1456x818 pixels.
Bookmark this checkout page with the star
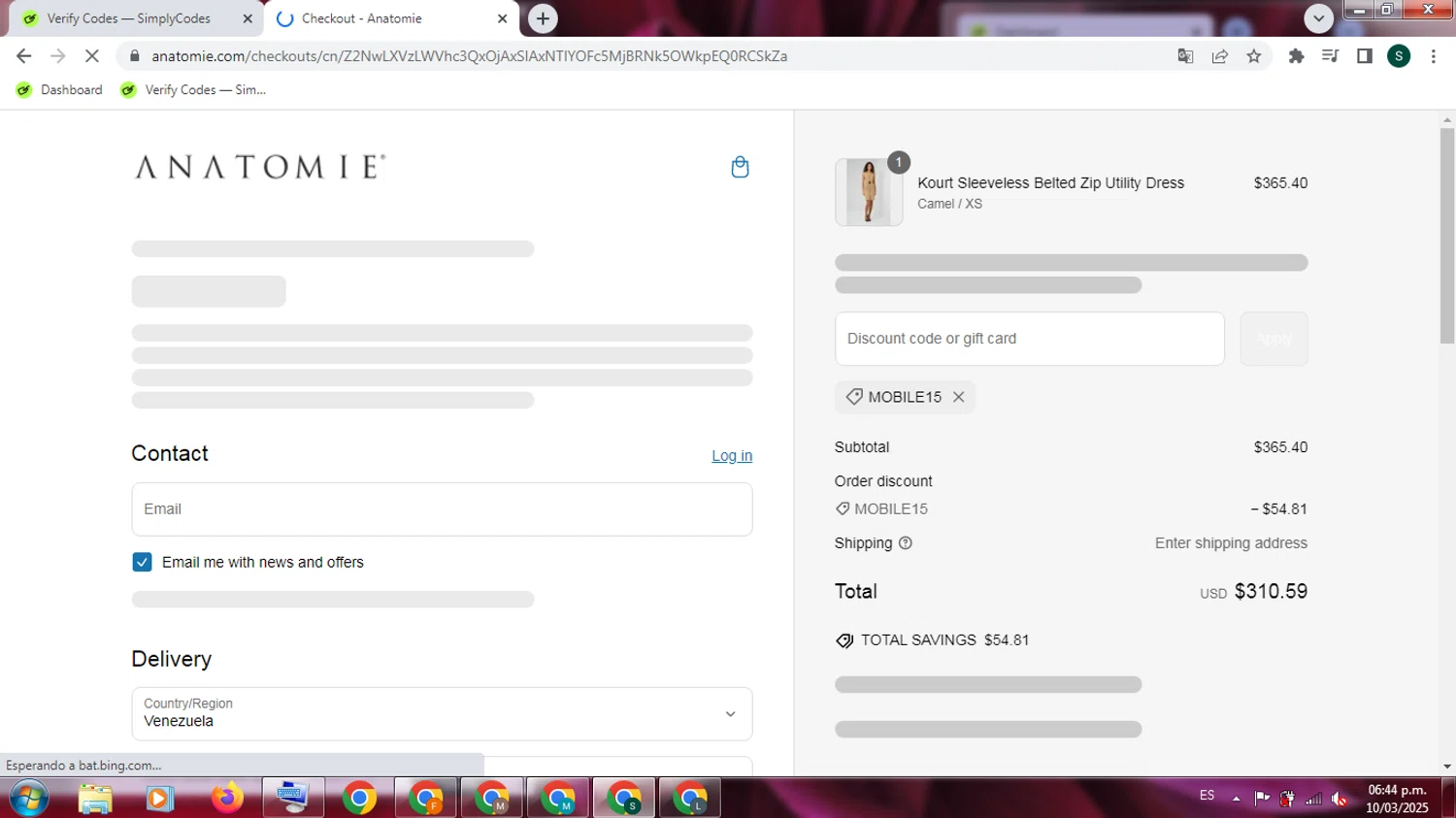click(x=1254, y=56)
